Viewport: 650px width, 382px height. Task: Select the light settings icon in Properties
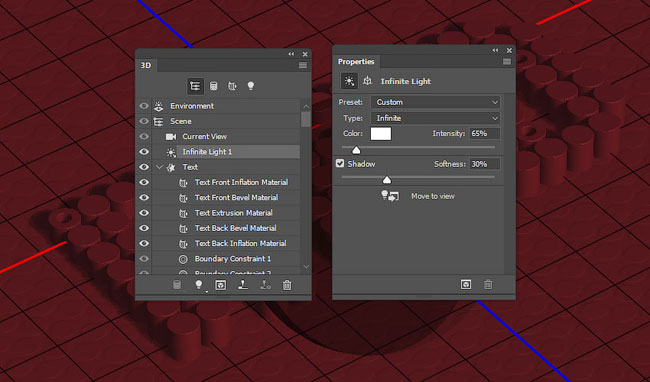coord(349,81)
